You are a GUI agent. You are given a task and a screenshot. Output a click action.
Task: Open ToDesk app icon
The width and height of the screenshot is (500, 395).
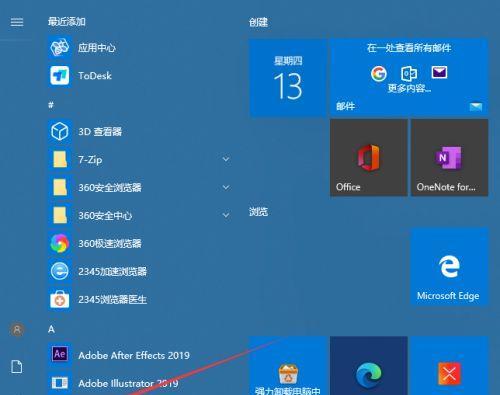point(60,75)
